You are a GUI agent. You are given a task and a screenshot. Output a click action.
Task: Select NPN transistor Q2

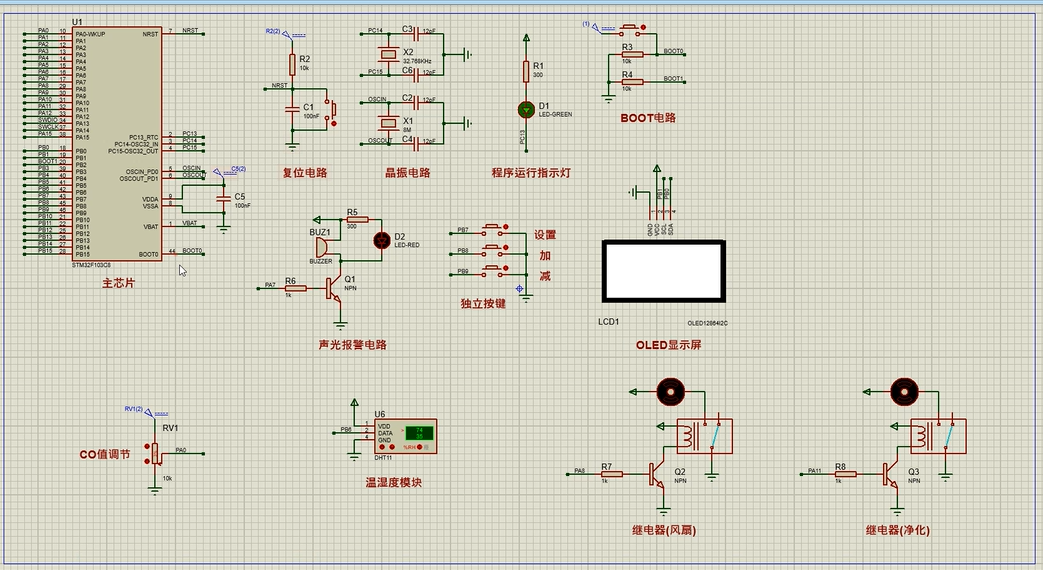[x=657, y=474]
